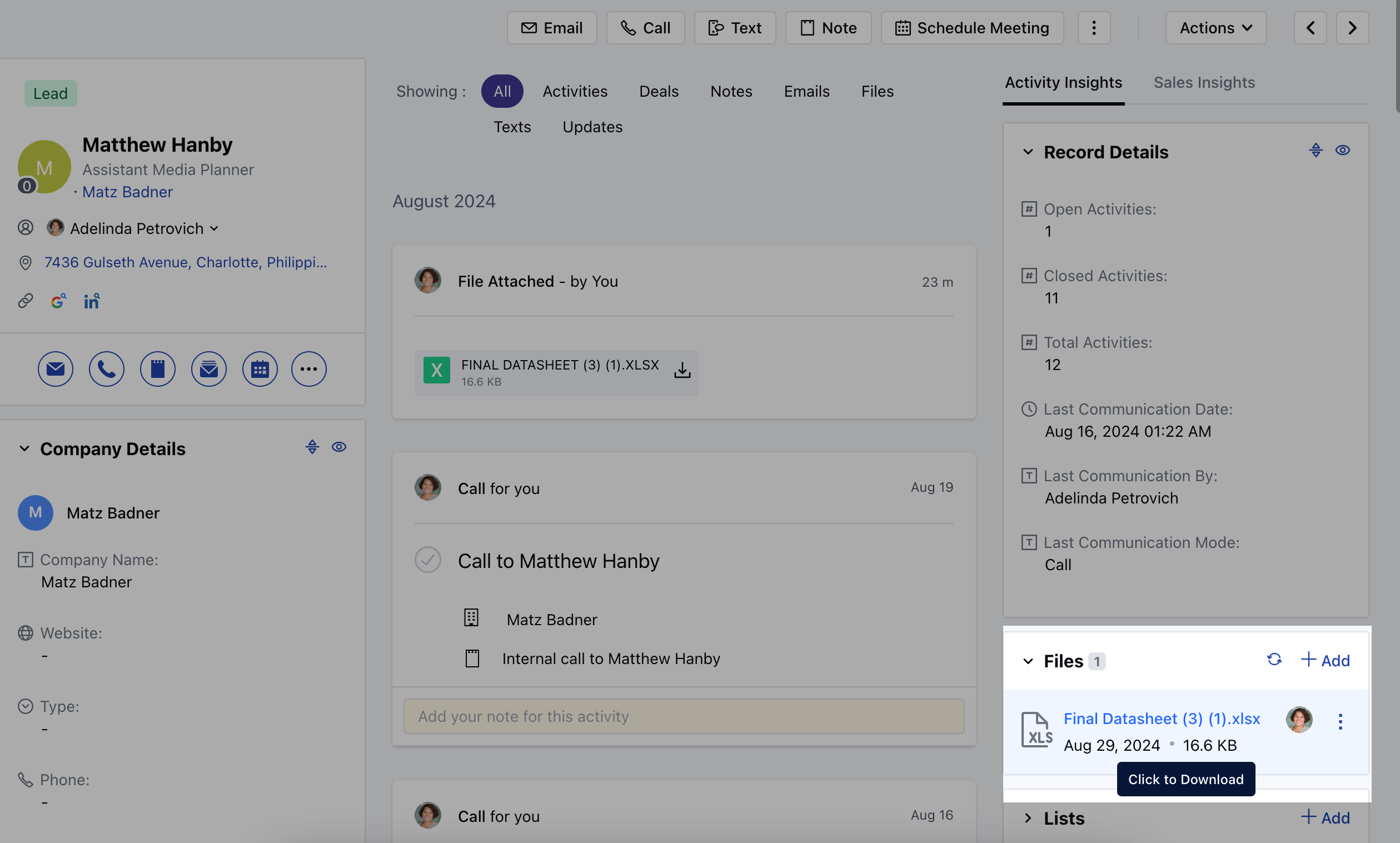This screenshot has height=843, width=1400.
Task: Select the All filter tab
Action: pos(501,91)
